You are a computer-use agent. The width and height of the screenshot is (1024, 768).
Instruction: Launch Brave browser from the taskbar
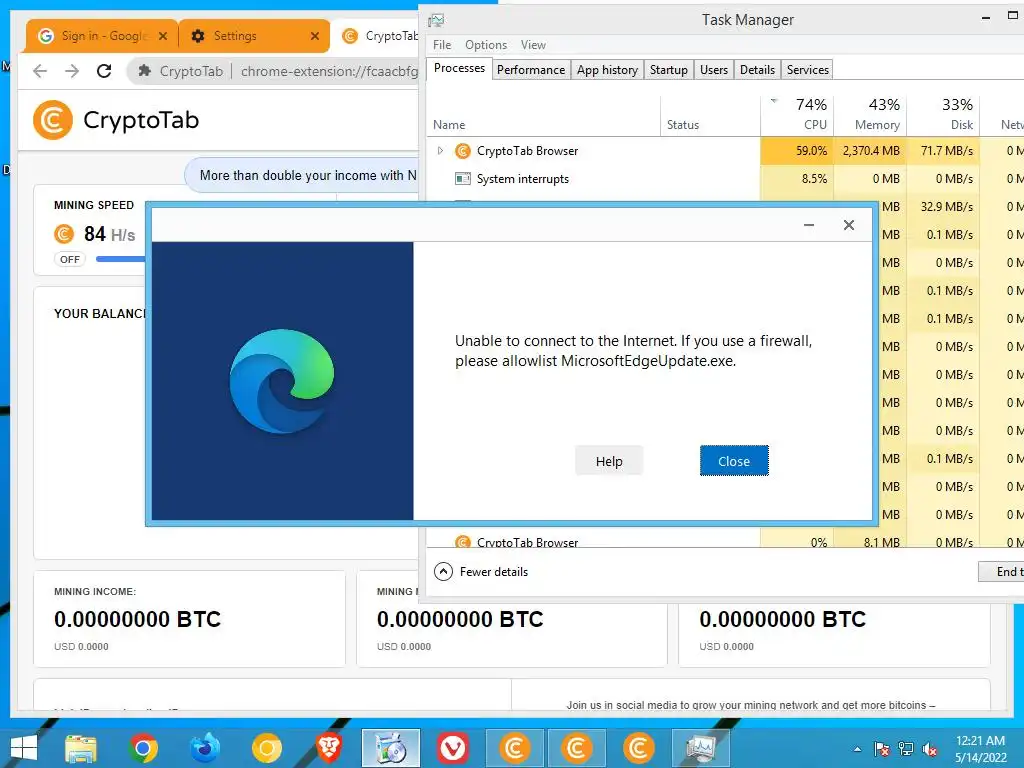[328, 748]
